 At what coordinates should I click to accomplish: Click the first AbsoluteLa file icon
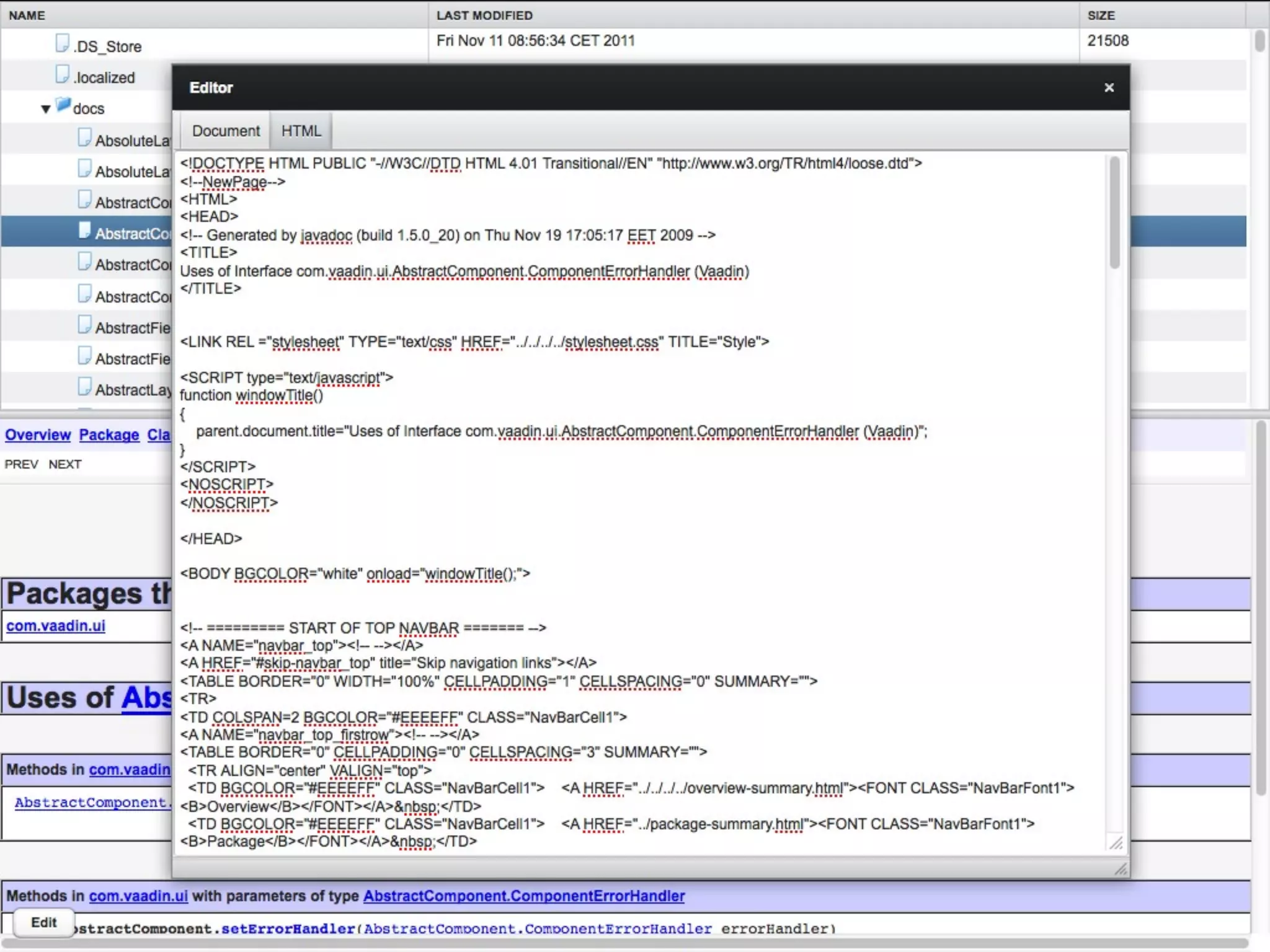point(85,137)
